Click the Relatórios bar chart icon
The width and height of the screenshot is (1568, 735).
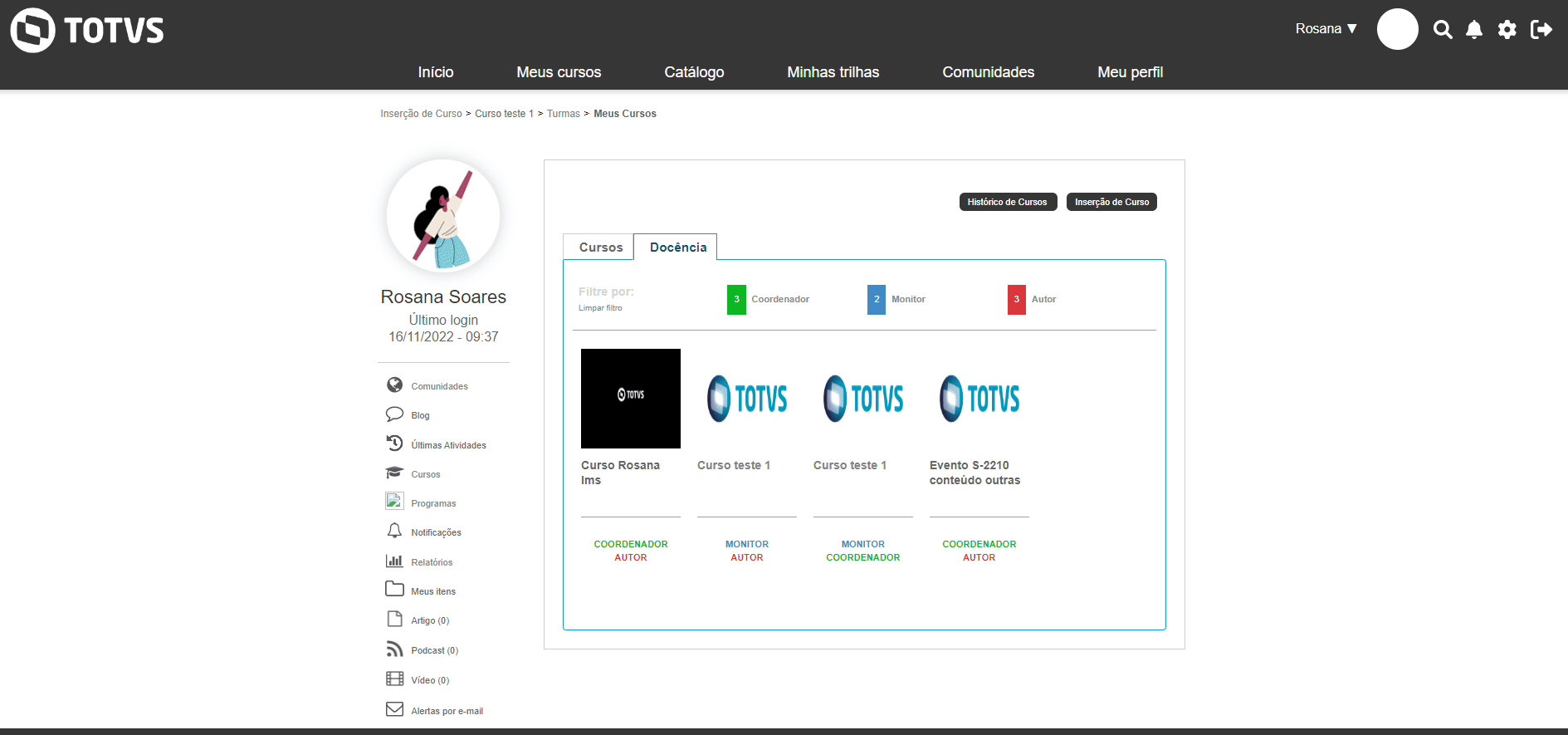pos(394,561)
